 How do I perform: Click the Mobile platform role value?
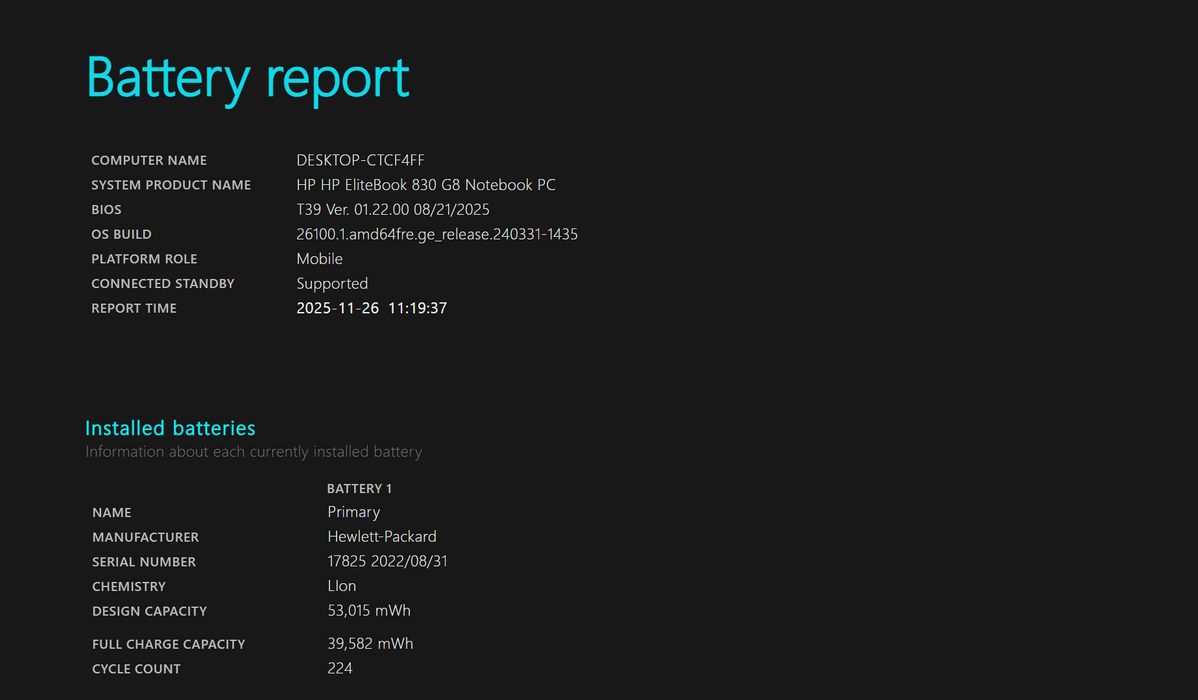click(319, 259)
